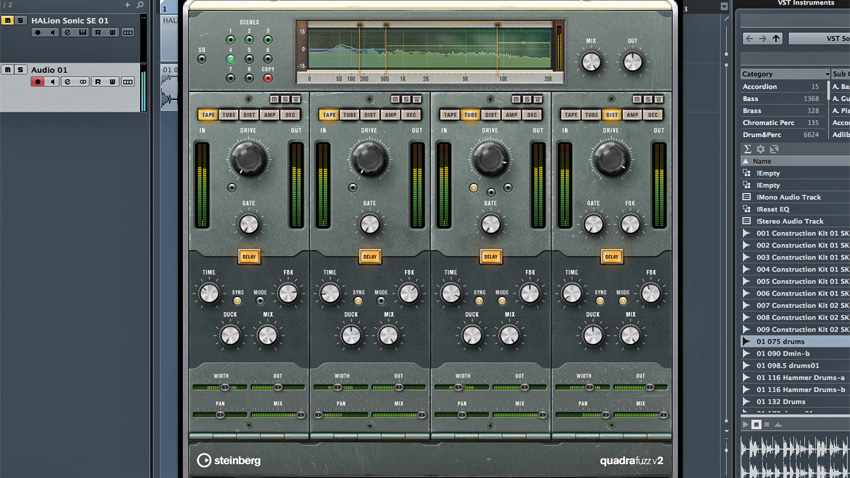Toggle DELAY button on second band
This screenshot has height=478, width=850.
pyautogui.click(x=370, y=256)
